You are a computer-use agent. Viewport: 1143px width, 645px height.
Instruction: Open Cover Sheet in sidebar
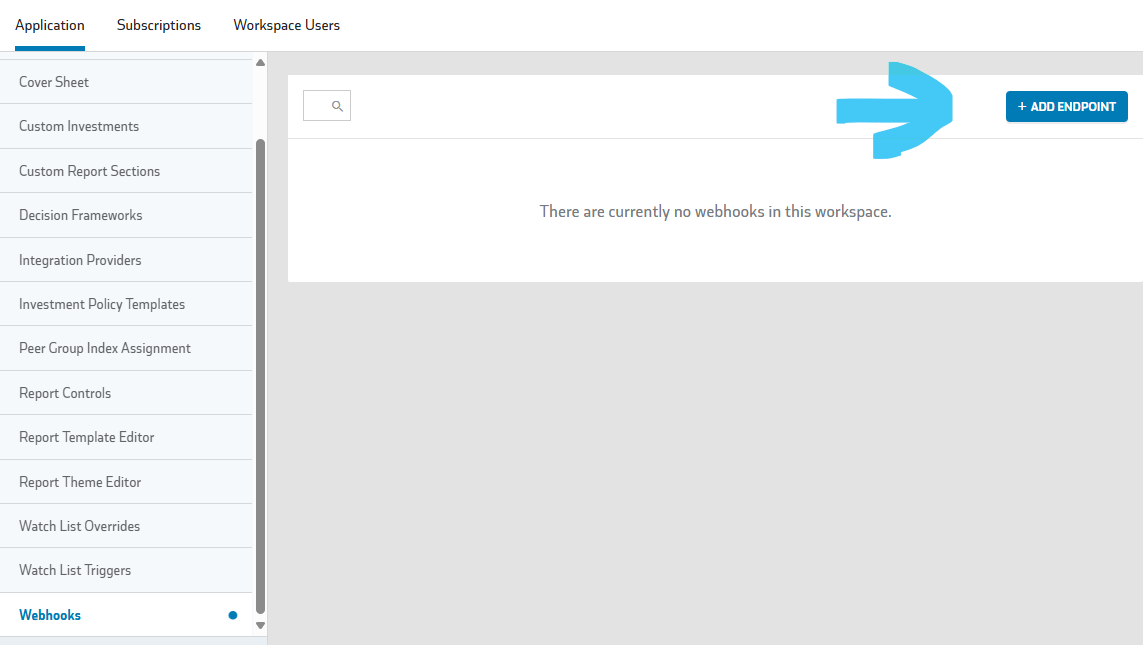coord(54,82)
